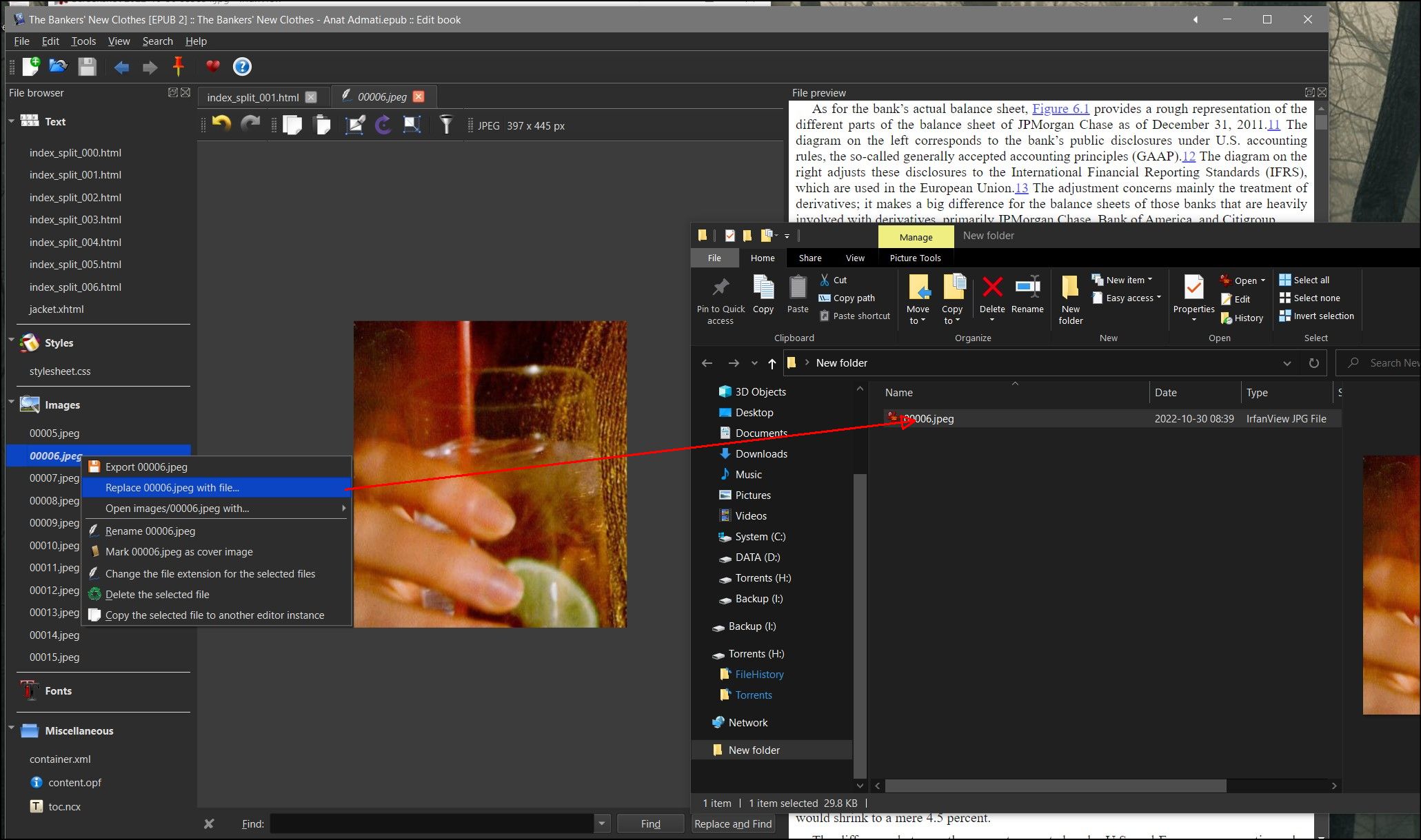Open the Find field history dropdown
Screen dimensions: 1421x840
tap(602, 823)
